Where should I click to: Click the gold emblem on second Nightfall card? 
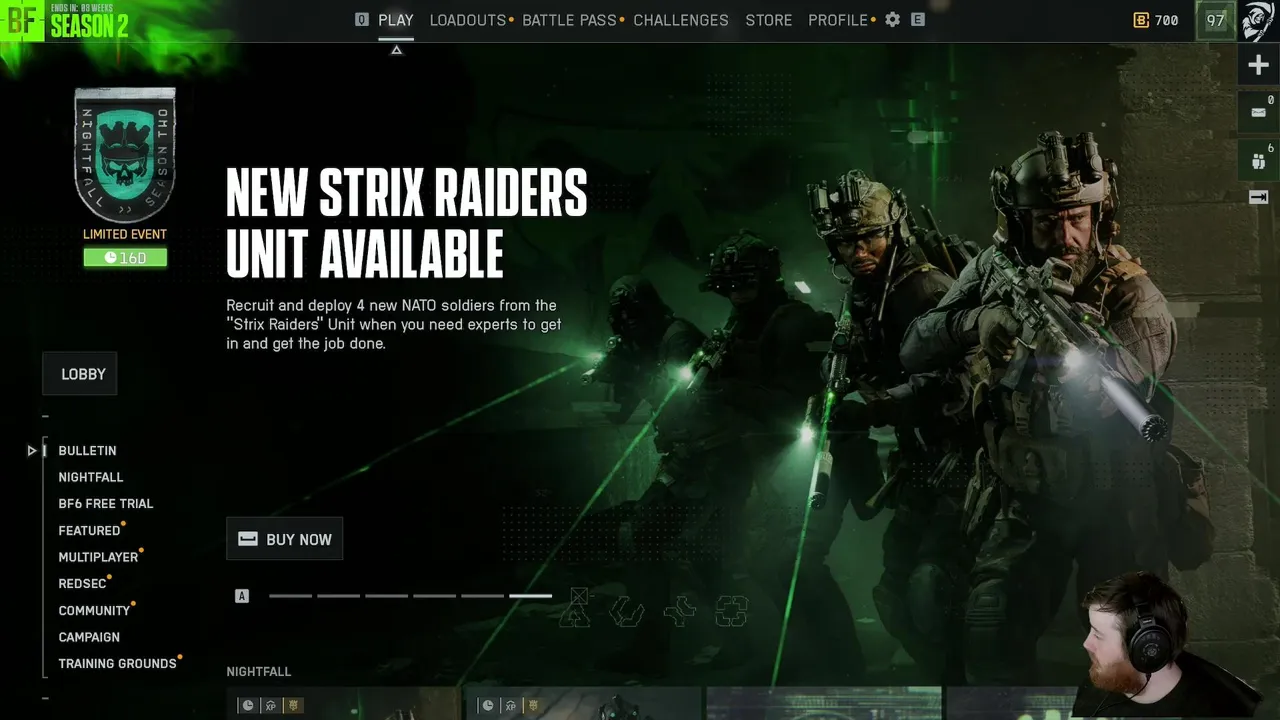click(533, 705)
